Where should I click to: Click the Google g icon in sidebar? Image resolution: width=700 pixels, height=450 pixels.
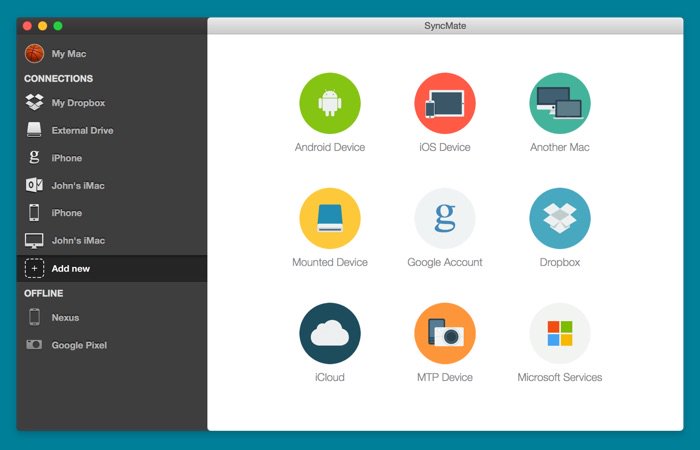(x=34, y=157)
